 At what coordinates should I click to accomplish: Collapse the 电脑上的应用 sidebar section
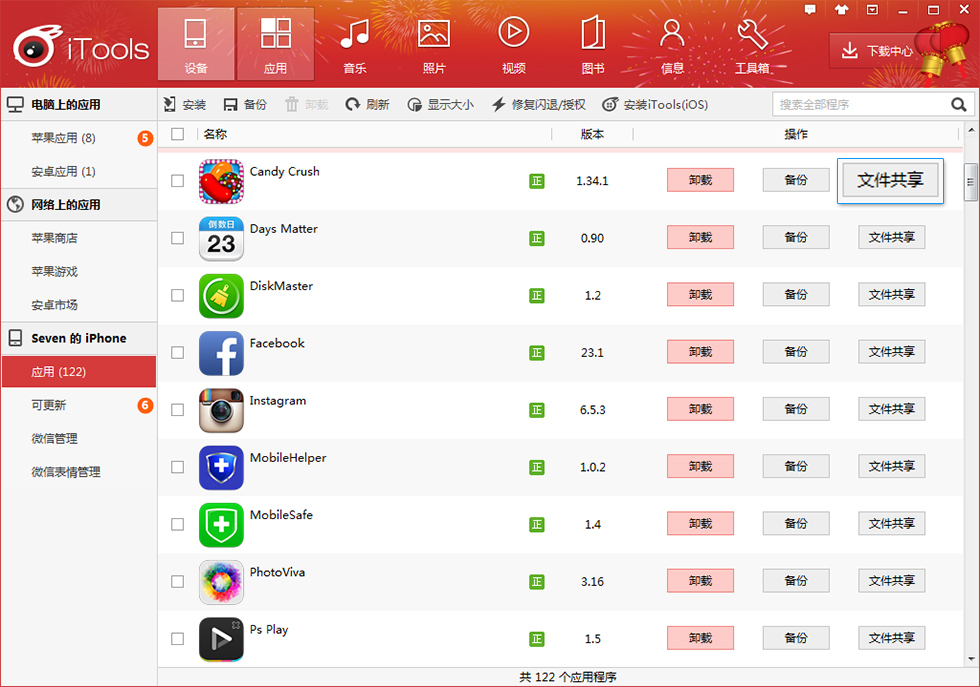pos(79,104)
